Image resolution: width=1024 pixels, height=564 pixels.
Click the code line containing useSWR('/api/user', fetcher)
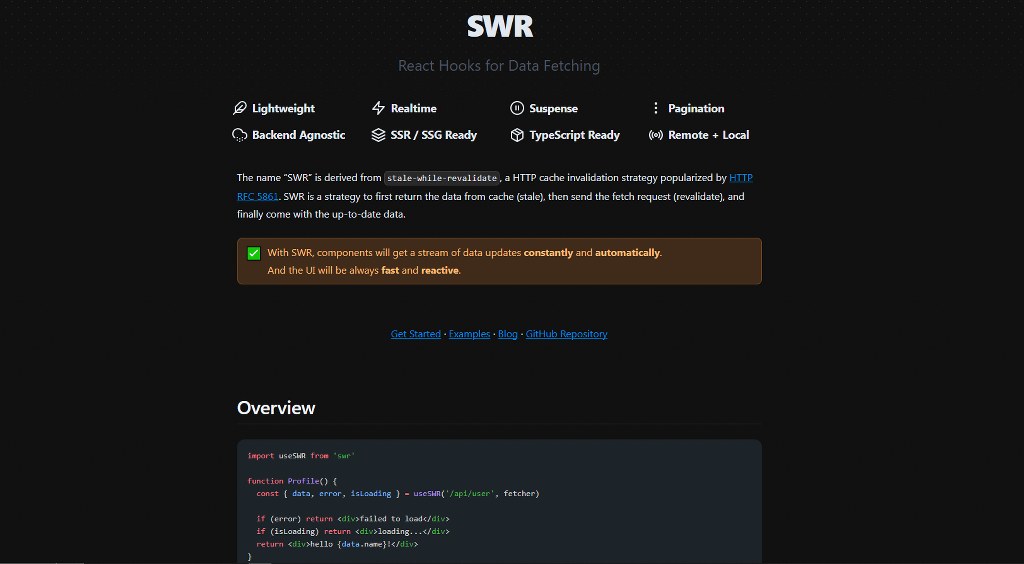(398, 494)
